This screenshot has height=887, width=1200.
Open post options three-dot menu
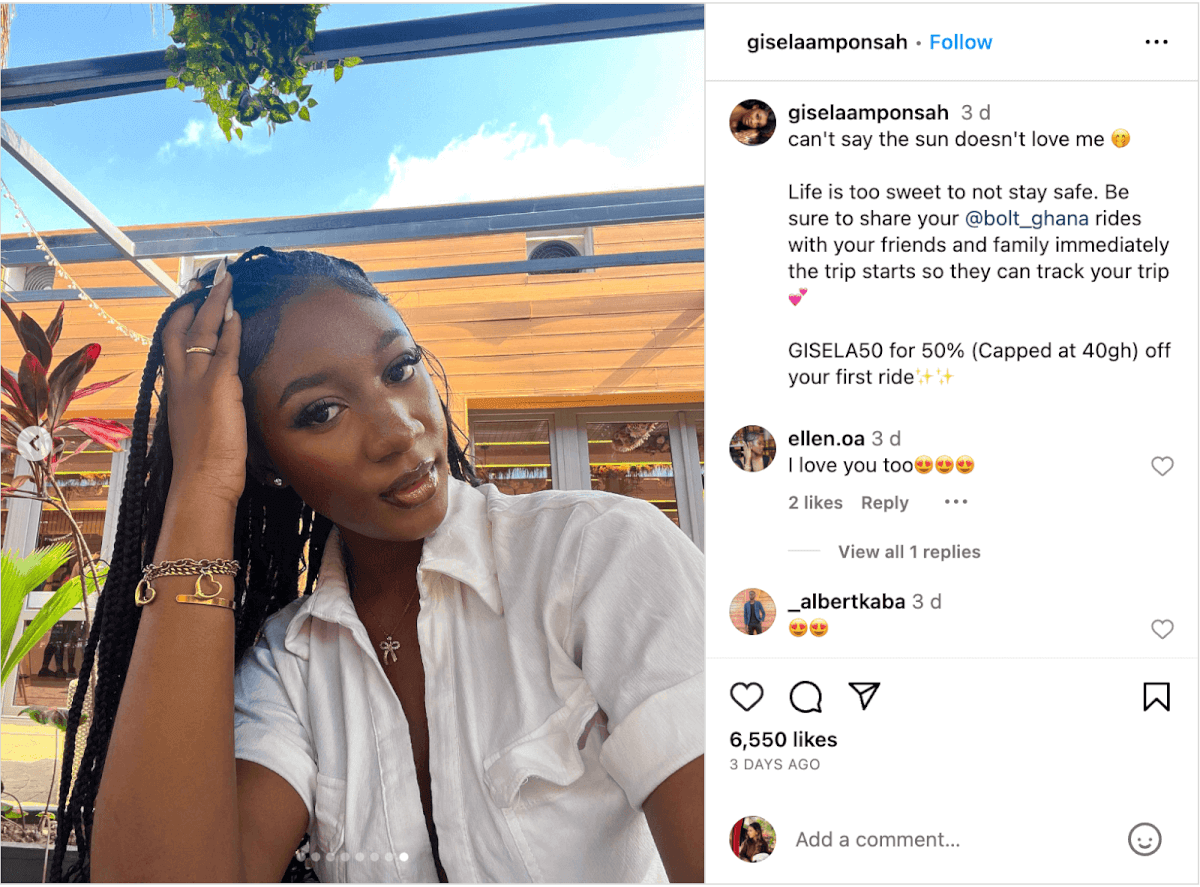tap(1156, 42)
